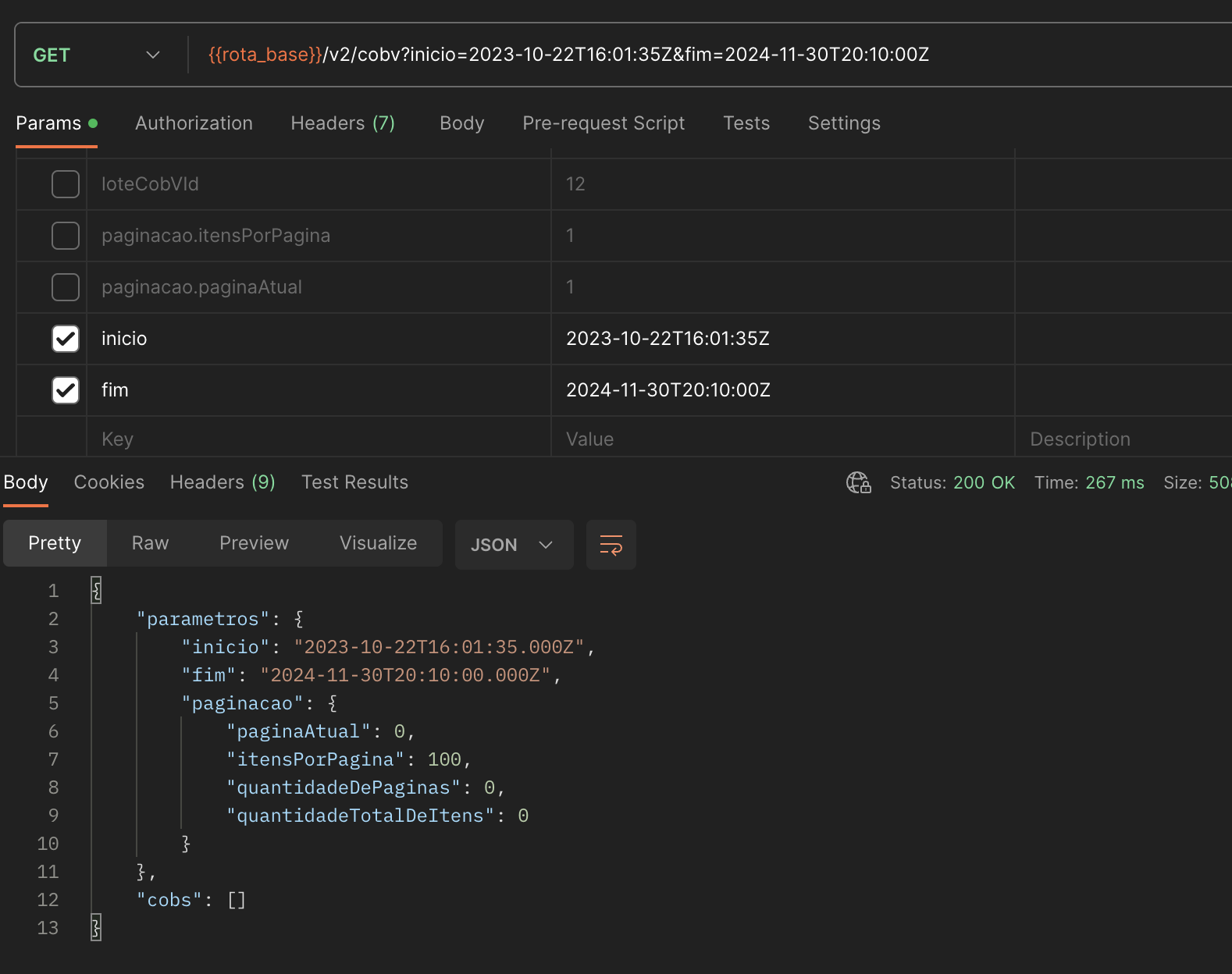This screenshot has height=974, width=1232.
Task: Enable the paginacao.paginaAtual checkbox
Action: tap(66, 287)
